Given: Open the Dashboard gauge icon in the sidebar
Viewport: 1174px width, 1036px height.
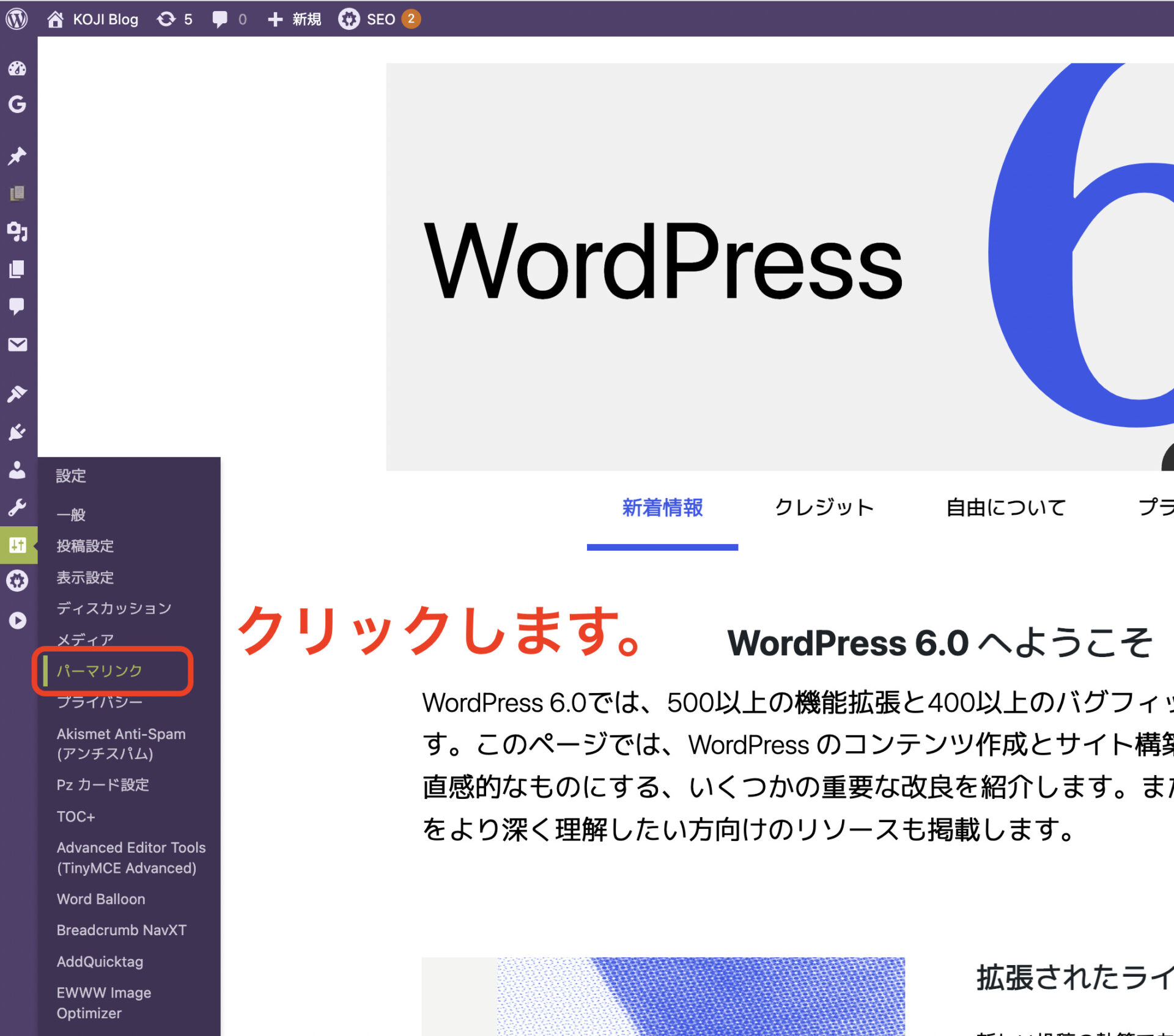Looking at the screenshot, I should click(17, 68).
